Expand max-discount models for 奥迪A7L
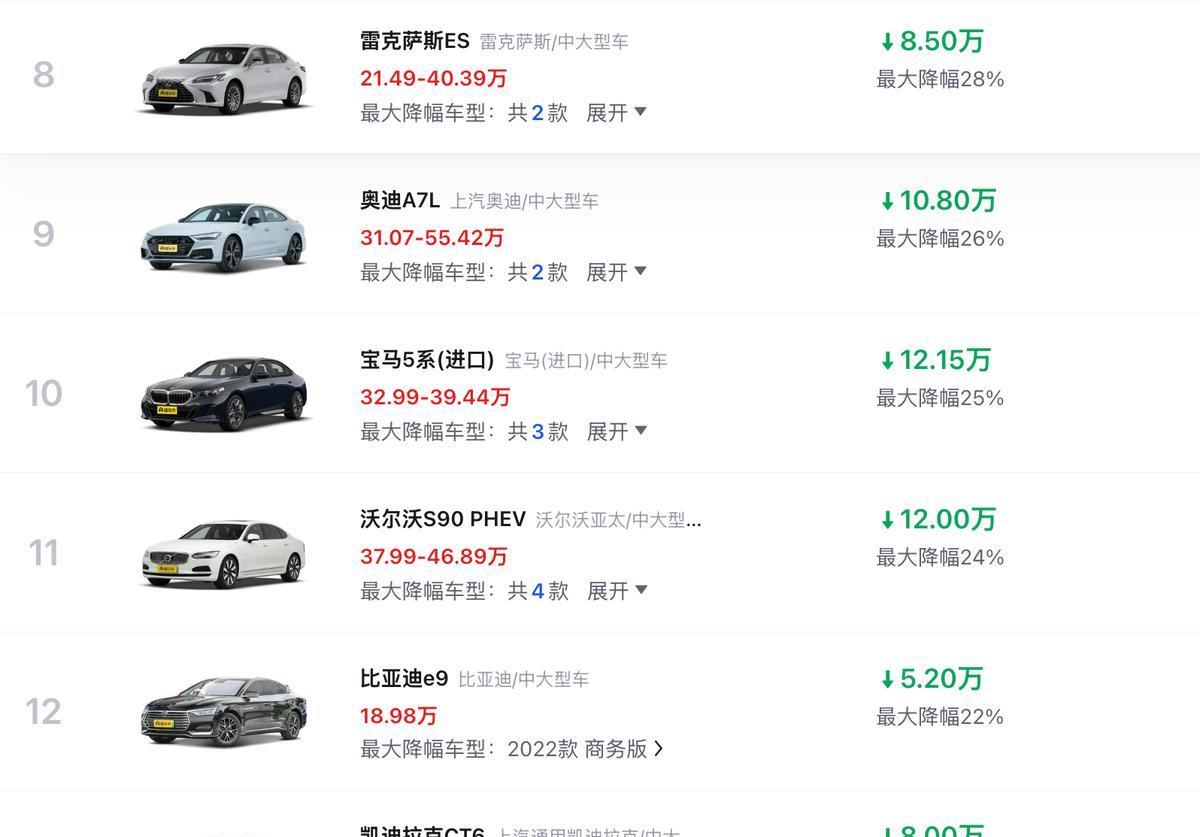This screenshot has width=1200, height=837. click(616, 272)
